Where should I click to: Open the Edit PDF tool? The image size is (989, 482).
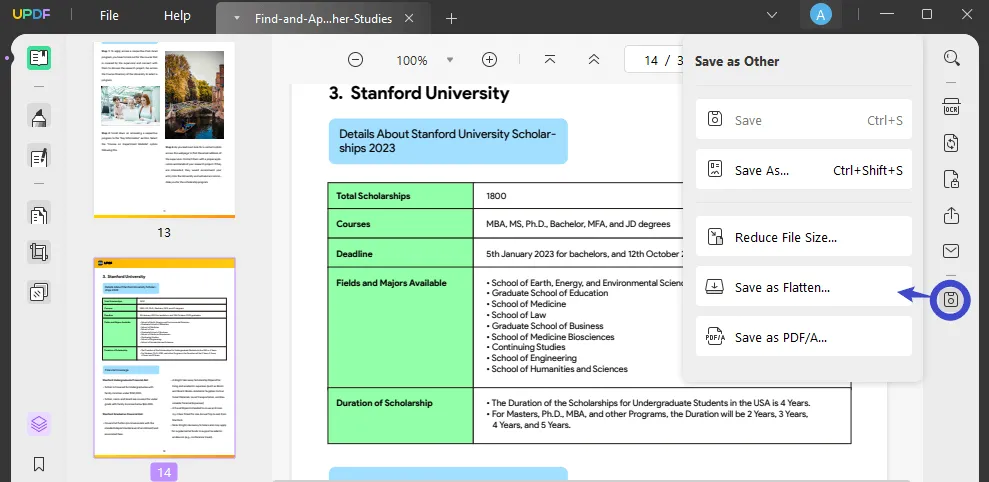pos(39,158)
